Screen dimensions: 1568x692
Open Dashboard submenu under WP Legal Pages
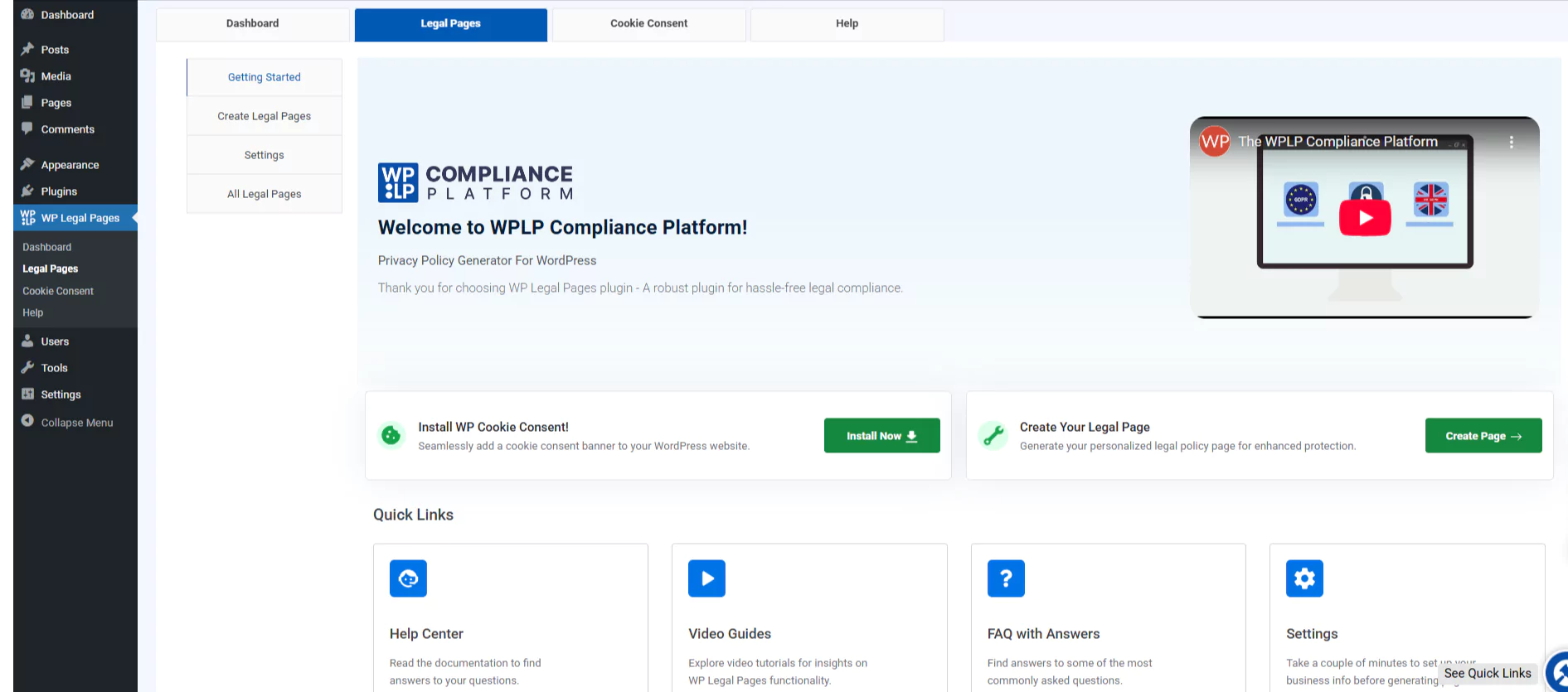pyautogui.click(x=47, y=247)
